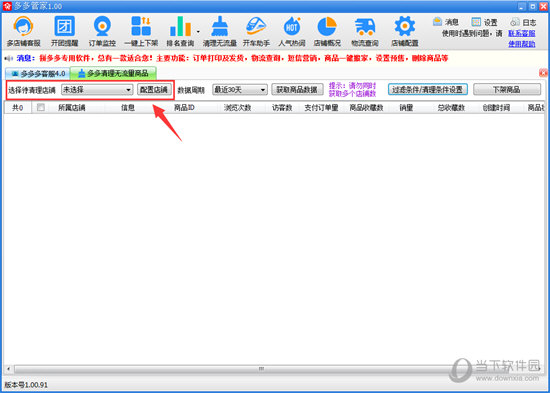The height and width of the screenshot is (393, 550).
Task: Open 开车助手 train icon tool
Action: pos(256,32)
